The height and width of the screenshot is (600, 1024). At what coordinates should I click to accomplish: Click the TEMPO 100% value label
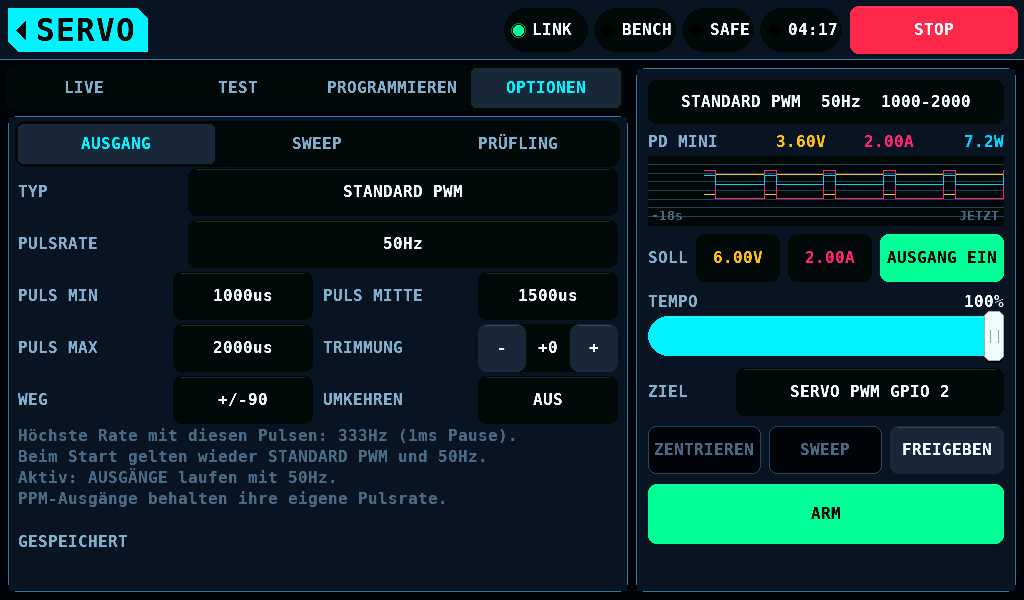[984, 302]
